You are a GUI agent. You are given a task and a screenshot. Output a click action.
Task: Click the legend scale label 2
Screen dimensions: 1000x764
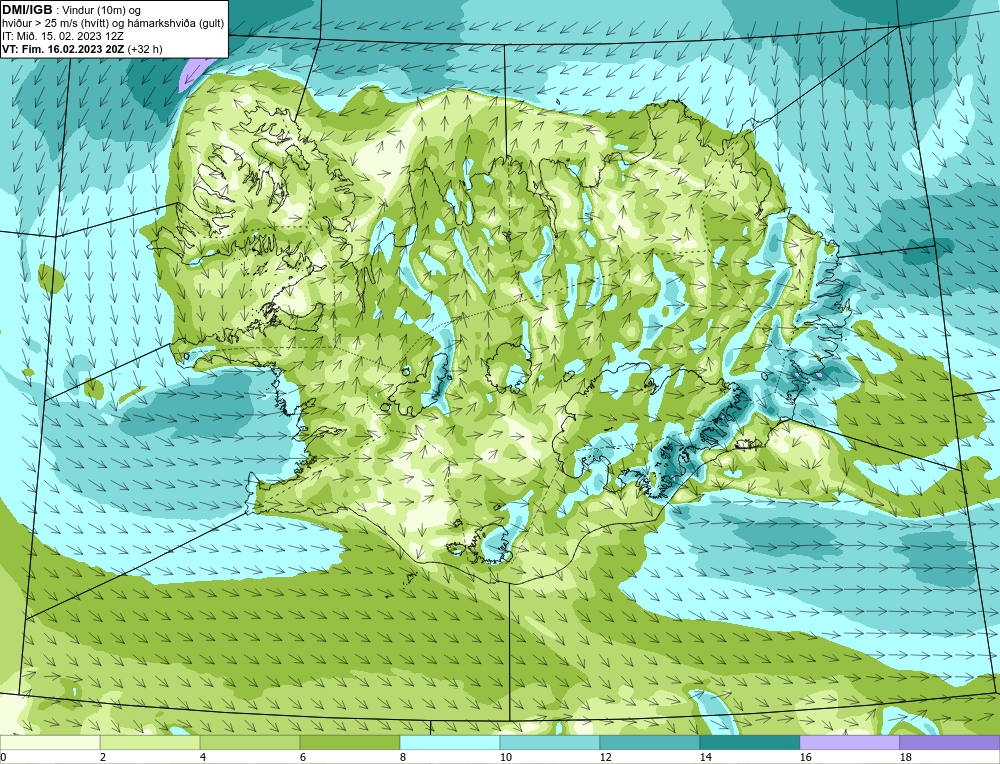tap(103, 758)
